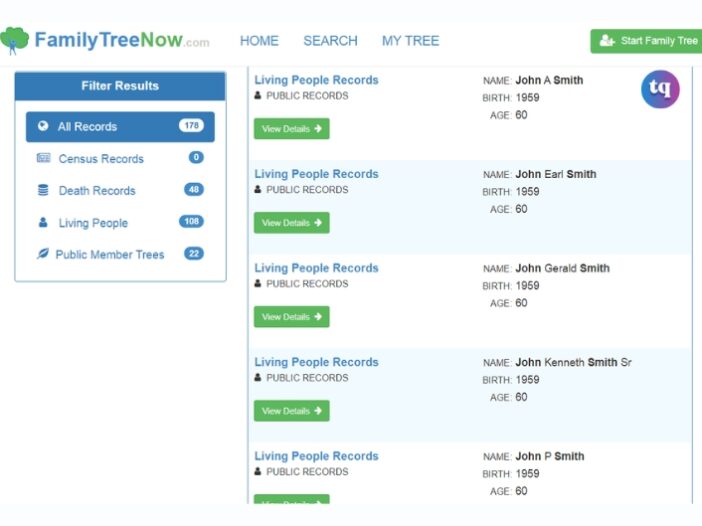Click birth year 1959 for John A Smith
Image resolution: width=702 pixels, height=526 pixels.
(x=527, y=98)
